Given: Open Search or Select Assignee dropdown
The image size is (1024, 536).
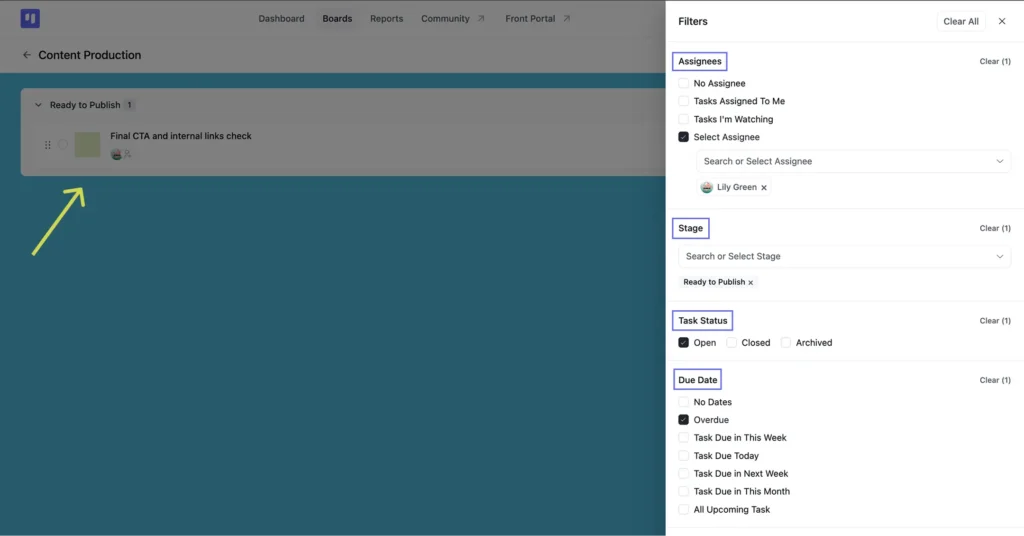Looking at the screenshot, I should pyautogui.click(x=853, y=161).
